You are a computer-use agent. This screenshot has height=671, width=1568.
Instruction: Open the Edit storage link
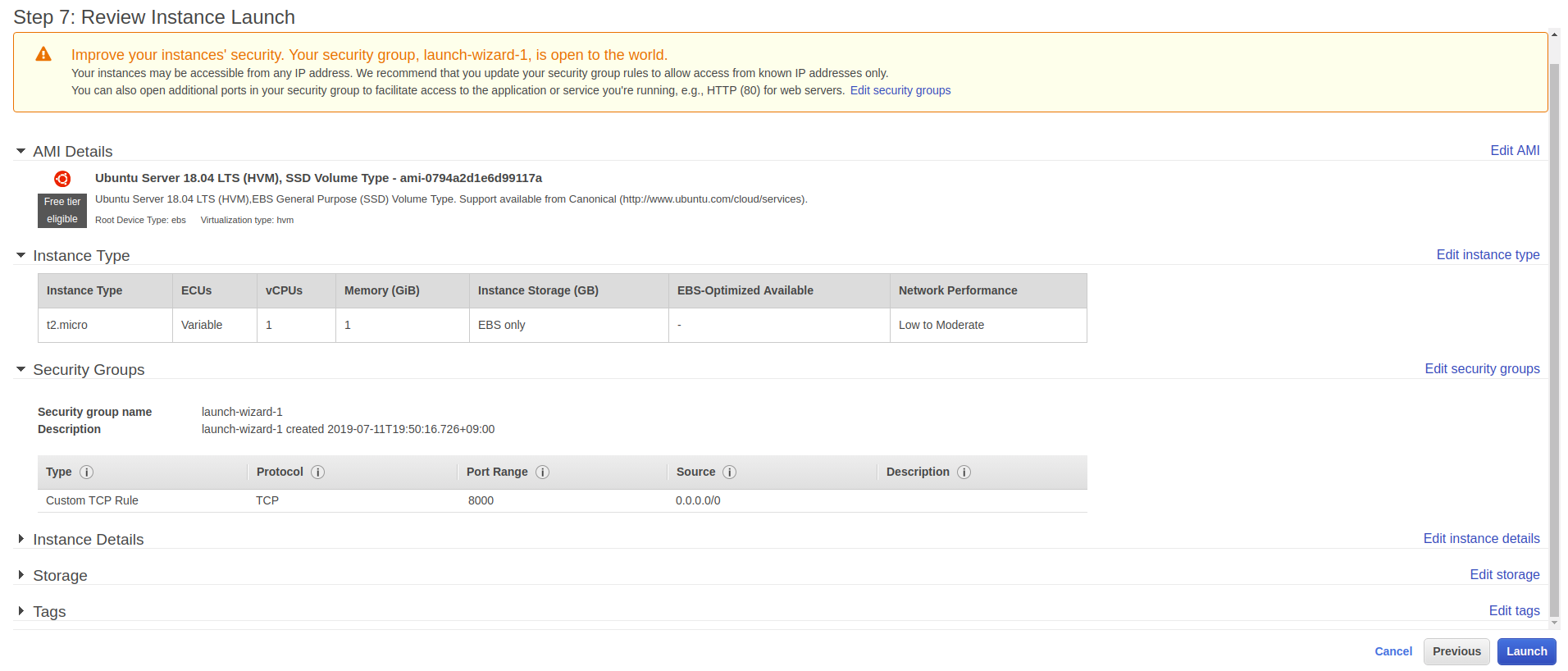point(1504,574)
